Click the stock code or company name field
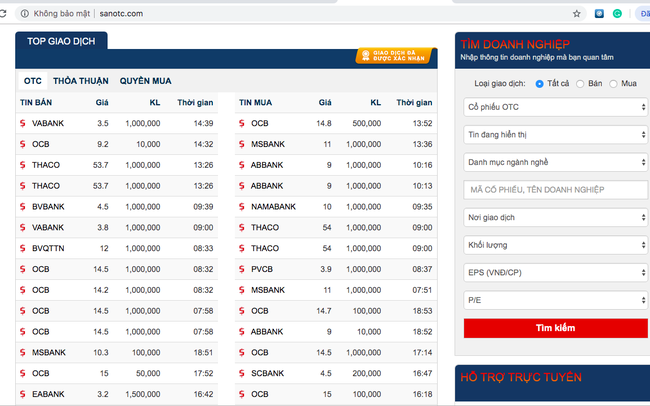The height and width of the screenshot is (406, 650). [x=555, y=190]
